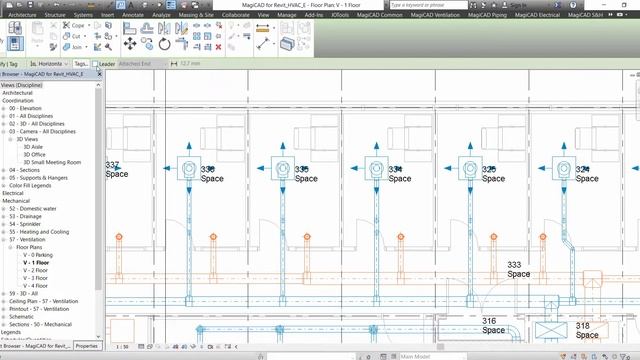Click the Join geometry tool
640x360 pixels.
click(x=72, y=47)
